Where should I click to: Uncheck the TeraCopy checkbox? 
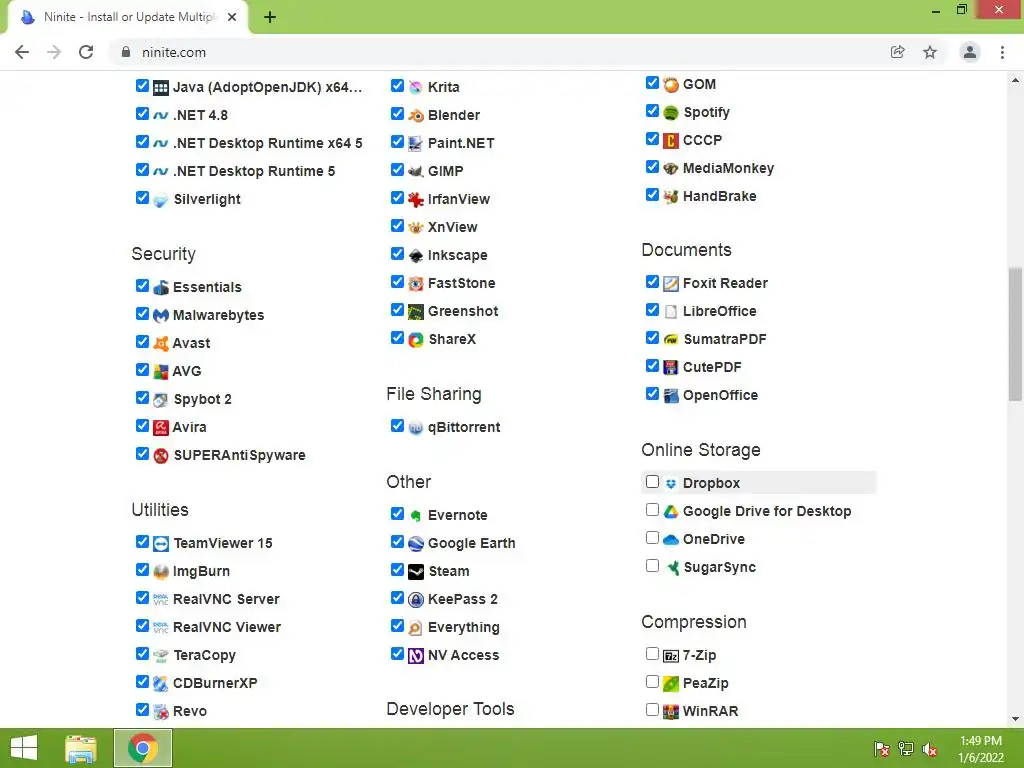pos(142,654)
